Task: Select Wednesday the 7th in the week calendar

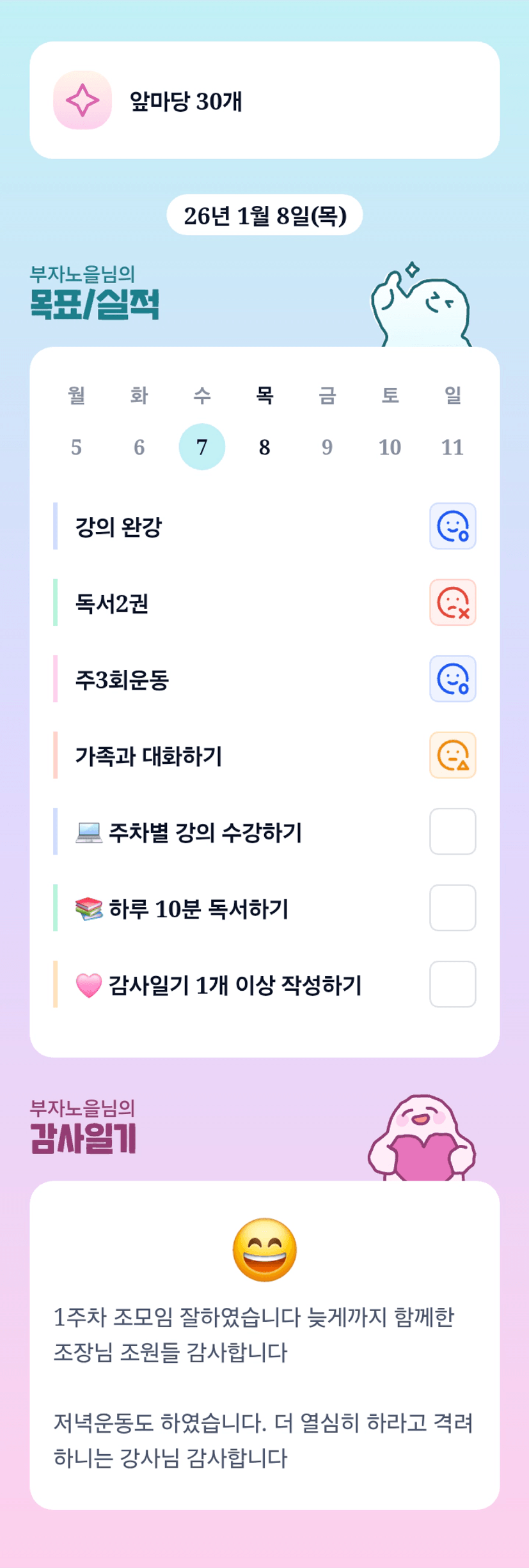Action: point(201,447)
